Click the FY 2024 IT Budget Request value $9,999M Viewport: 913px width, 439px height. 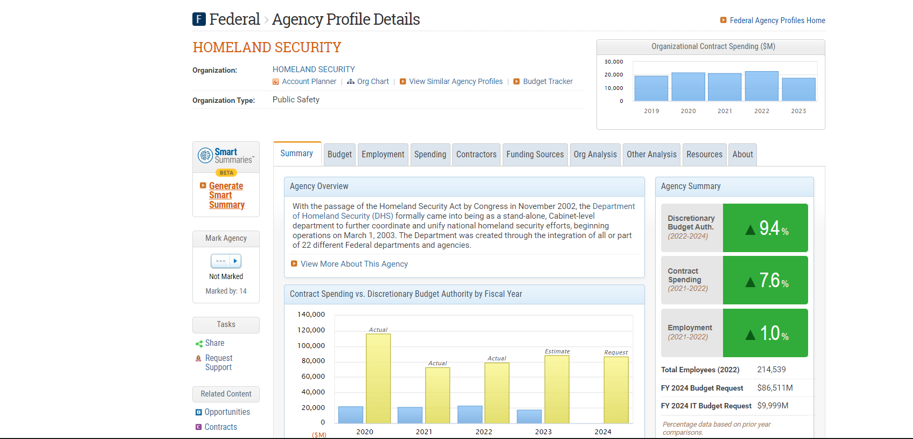[x=773, y=405]
